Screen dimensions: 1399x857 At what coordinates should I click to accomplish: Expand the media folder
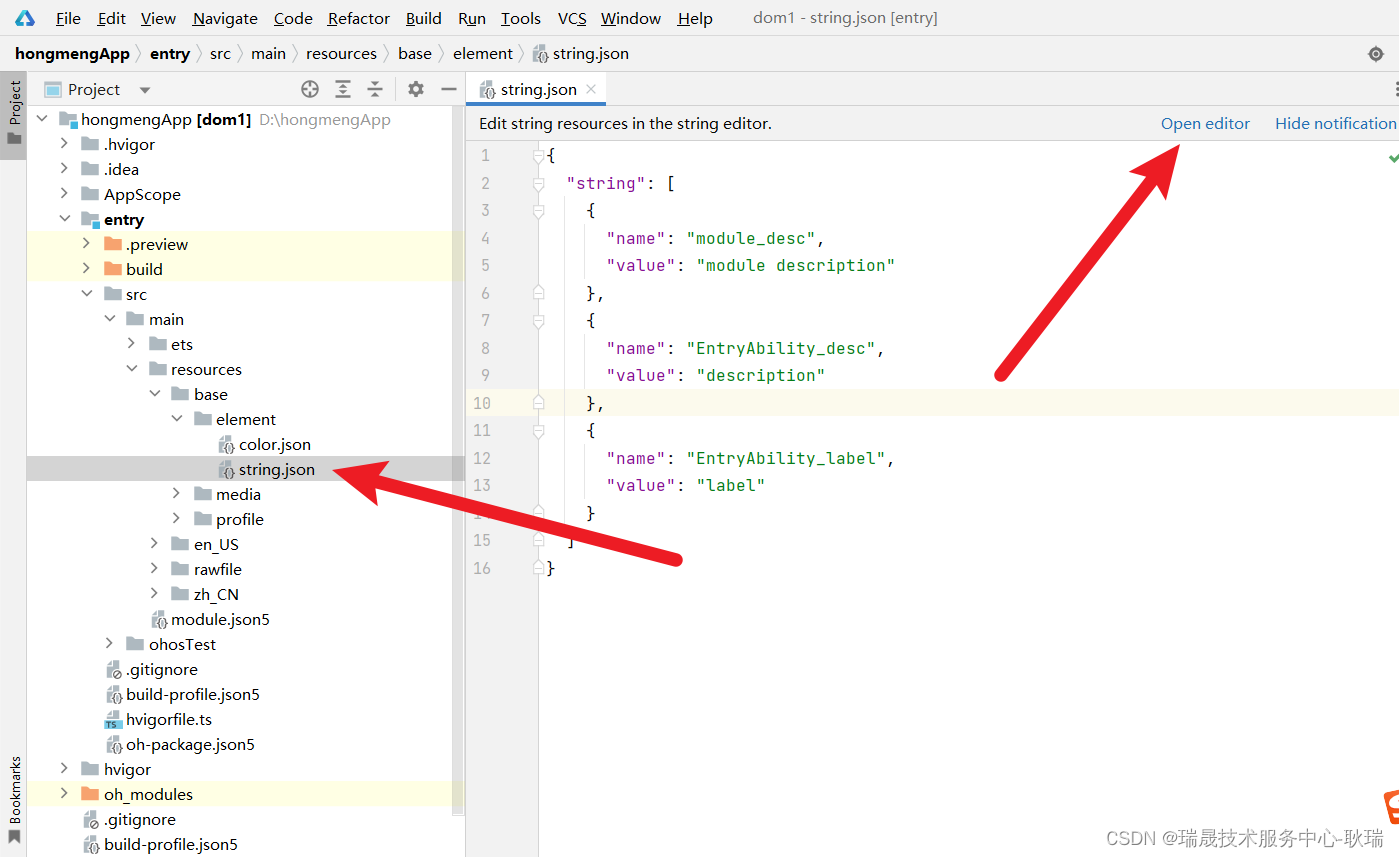(176, 494)
